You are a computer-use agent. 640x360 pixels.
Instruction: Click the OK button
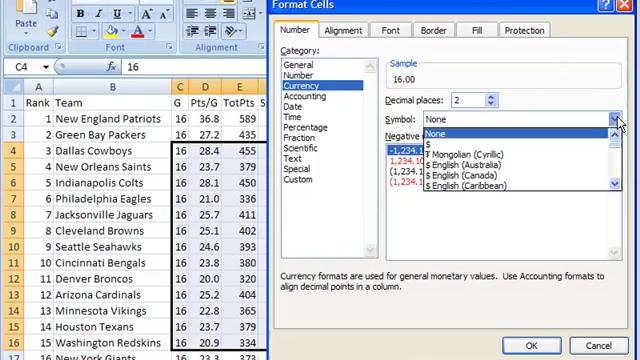[x=531, y=346]
